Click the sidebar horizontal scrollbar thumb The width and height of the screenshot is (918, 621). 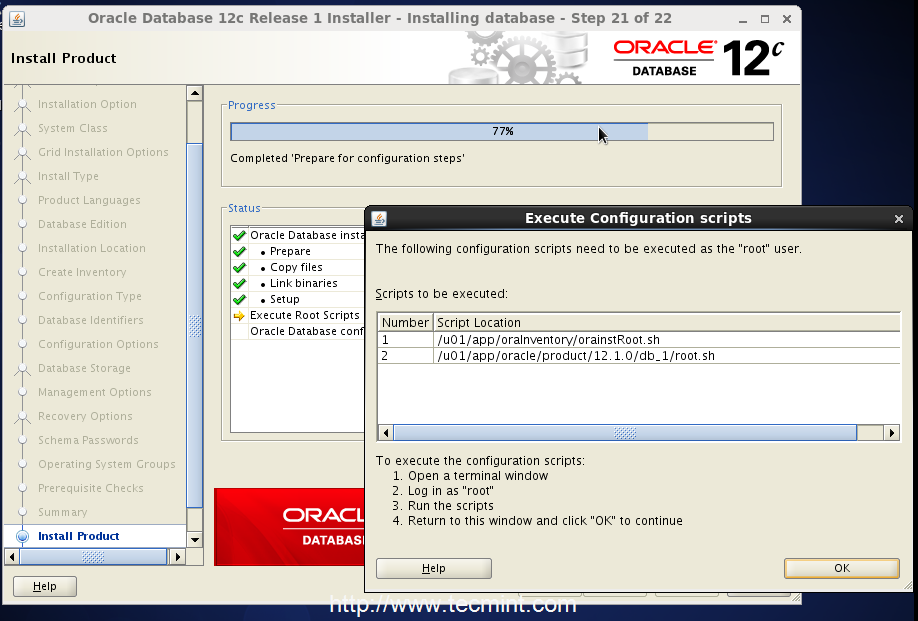[93, 557]
